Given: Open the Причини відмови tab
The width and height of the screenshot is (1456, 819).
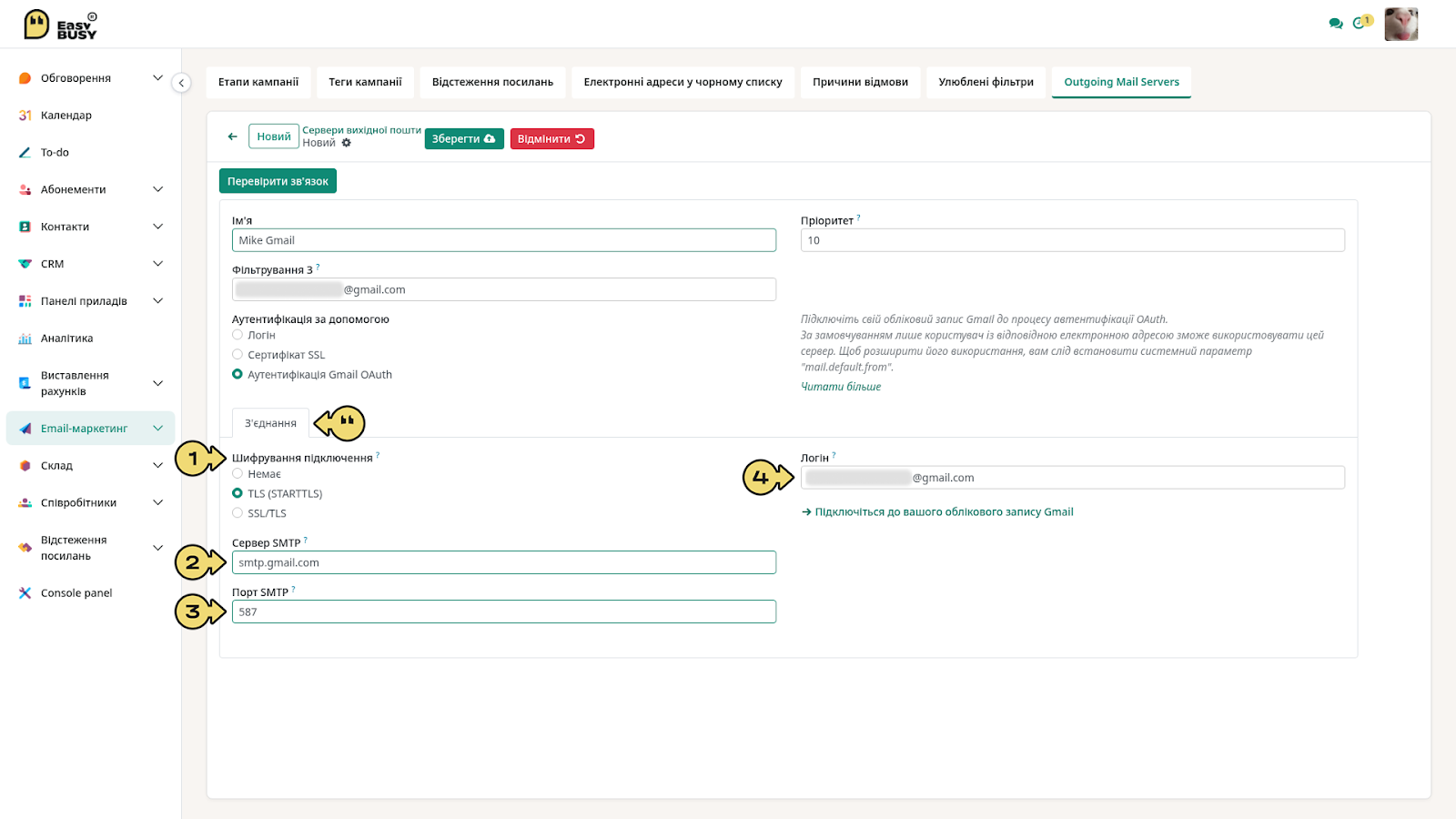Looking at the screenshot, I should coord(860,82).
